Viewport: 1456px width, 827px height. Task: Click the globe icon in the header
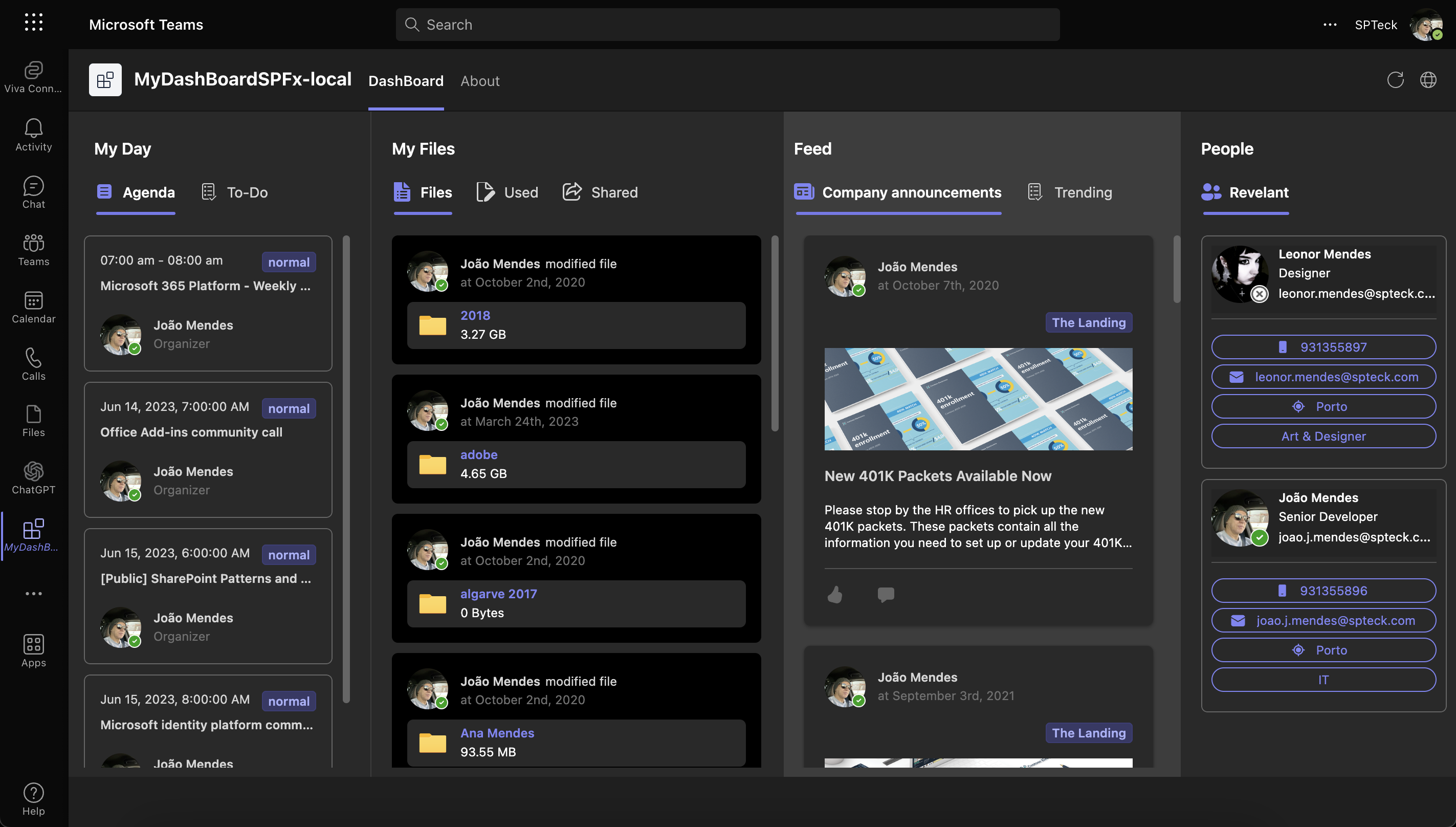[1428, 80]
